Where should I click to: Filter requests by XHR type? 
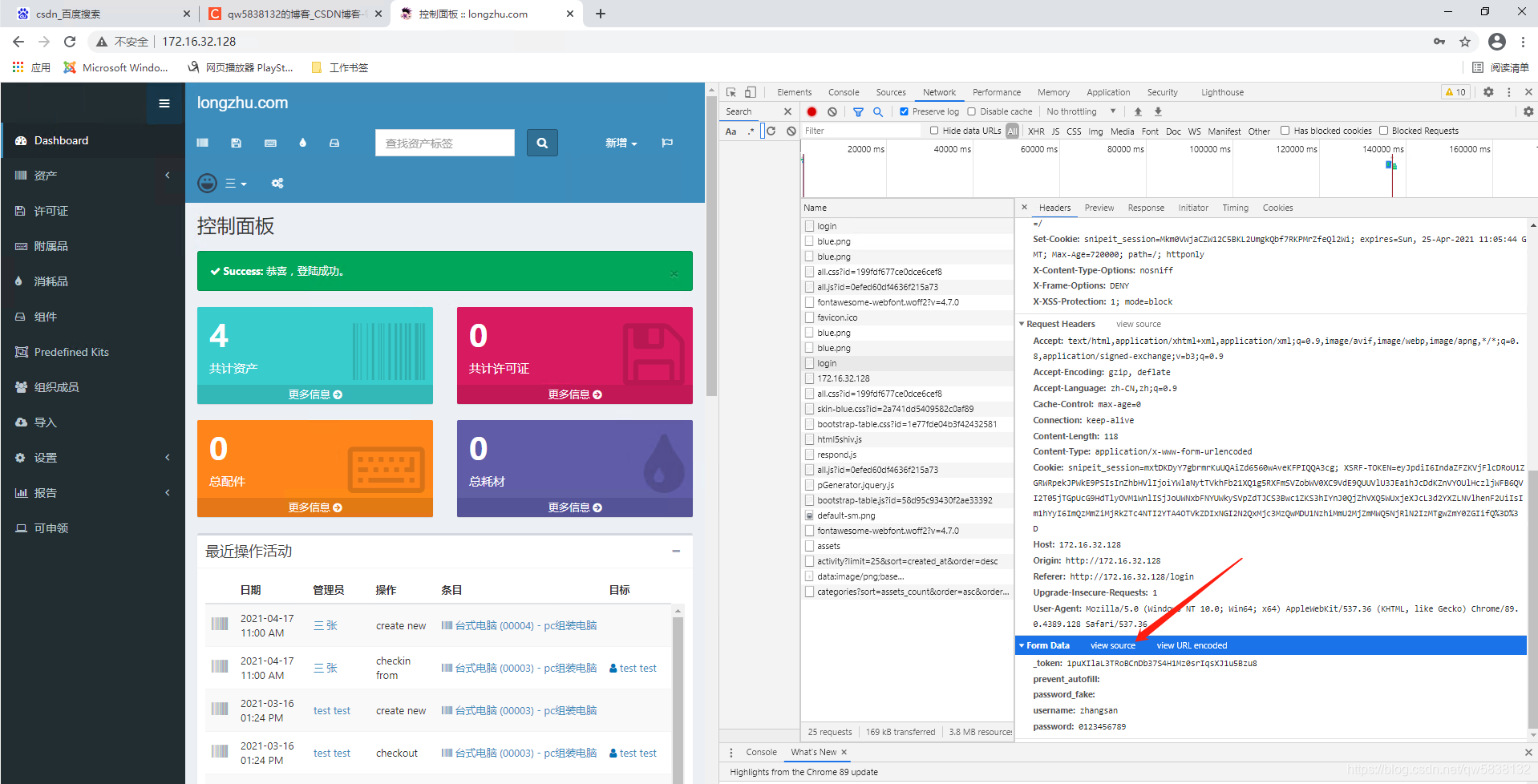pyautogui.click(x=1036, y=131)
